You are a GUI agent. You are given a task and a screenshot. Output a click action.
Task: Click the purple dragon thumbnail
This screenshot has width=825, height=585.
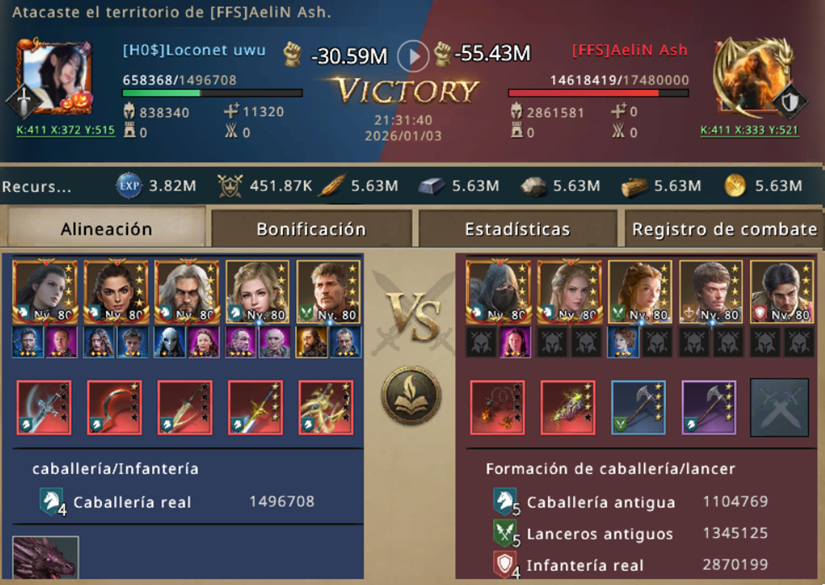coord(46,558)
